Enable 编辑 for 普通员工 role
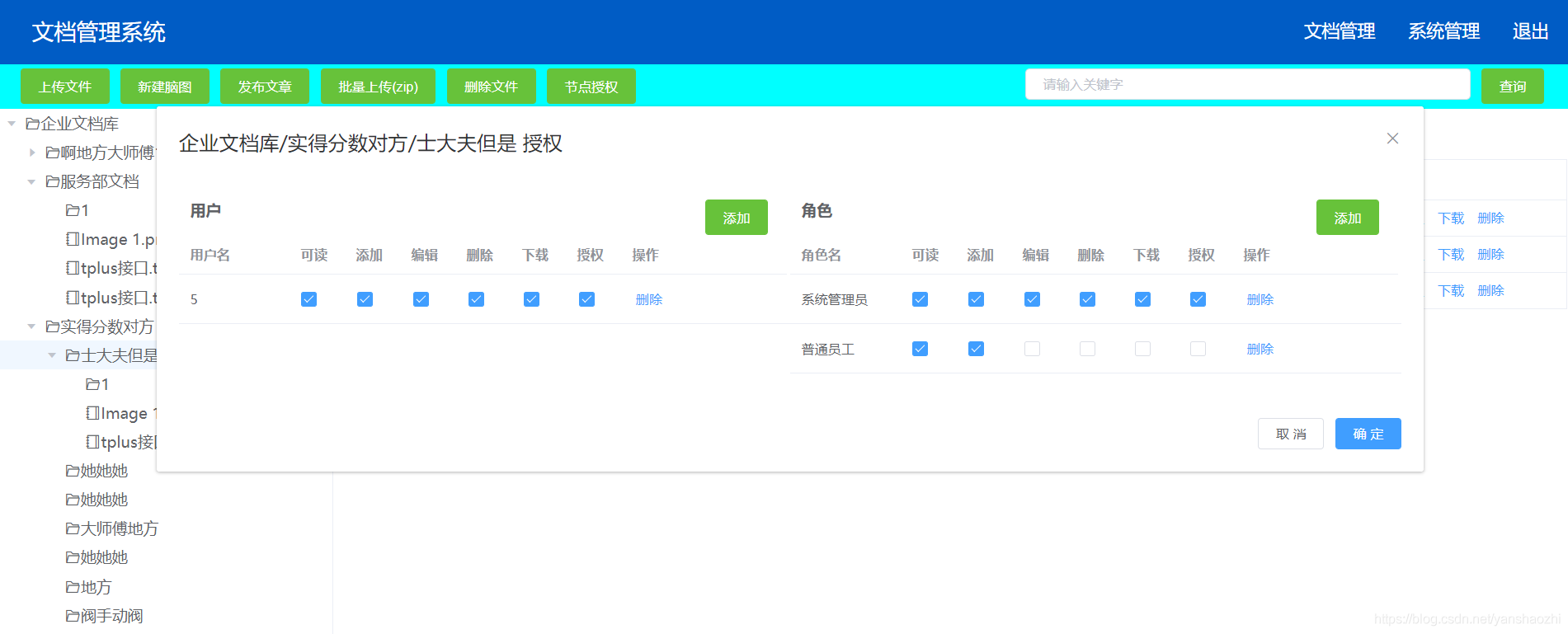 [1032, 349]
